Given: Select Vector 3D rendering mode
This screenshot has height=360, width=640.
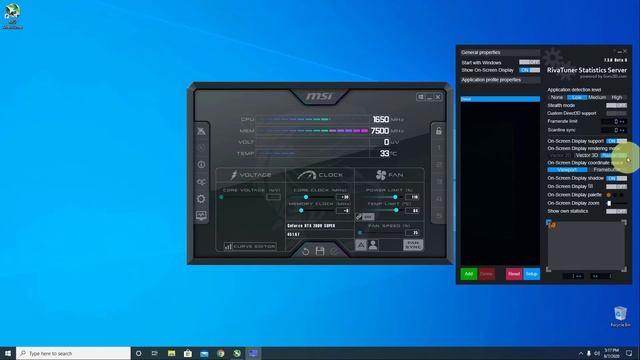Looking at the screenshot, I should [587, 156].
